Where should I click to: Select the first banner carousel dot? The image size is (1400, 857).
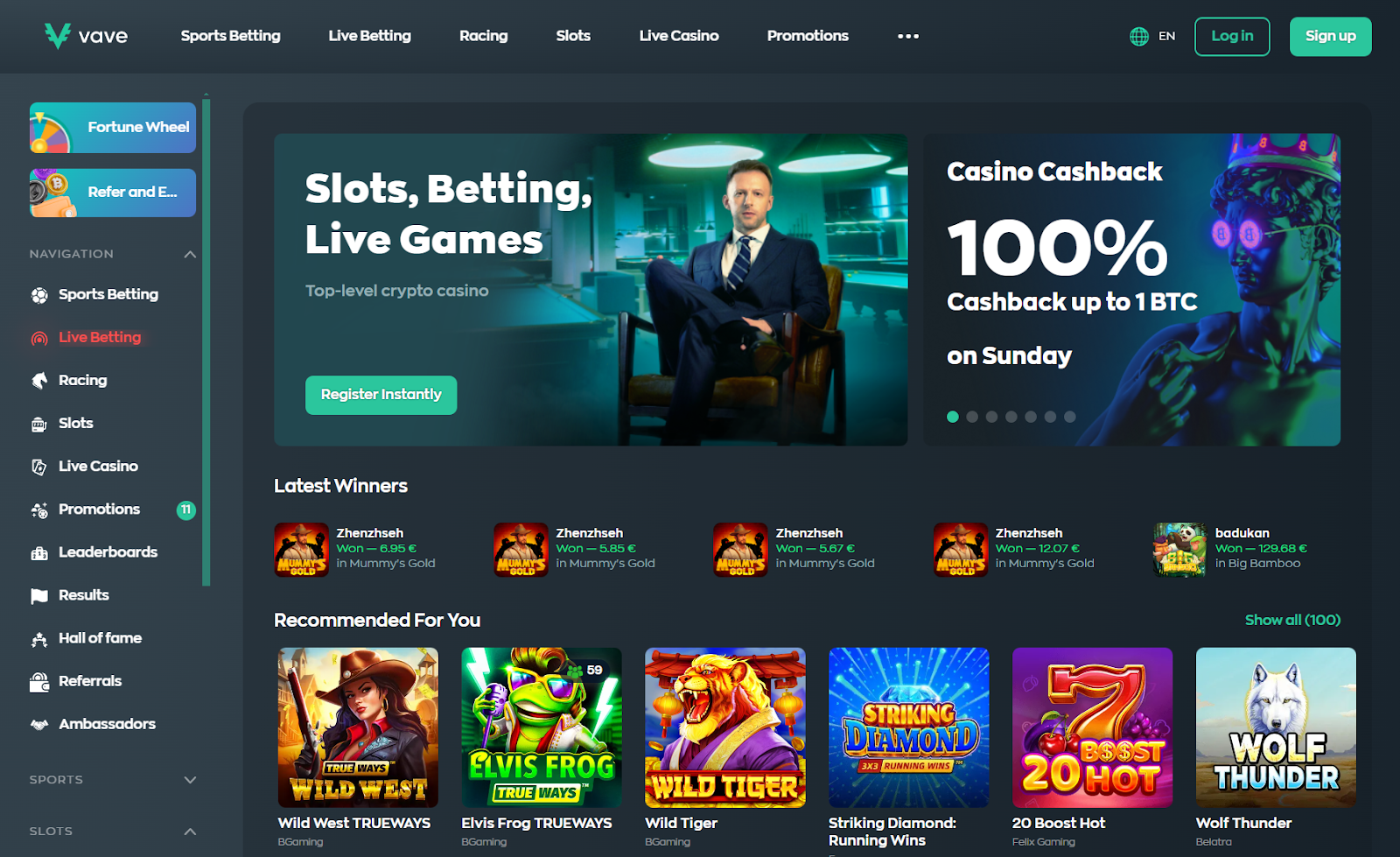point(953,417)
